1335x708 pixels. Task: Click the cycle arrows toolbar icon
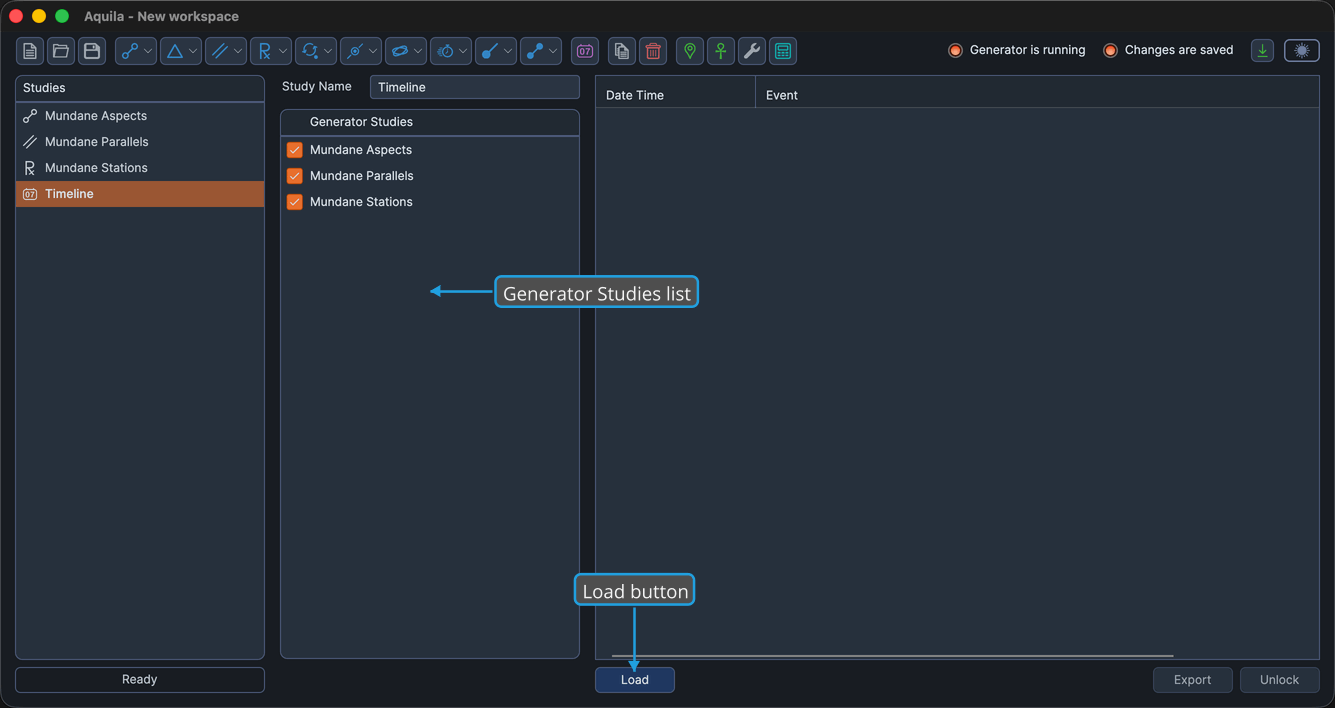310,51
